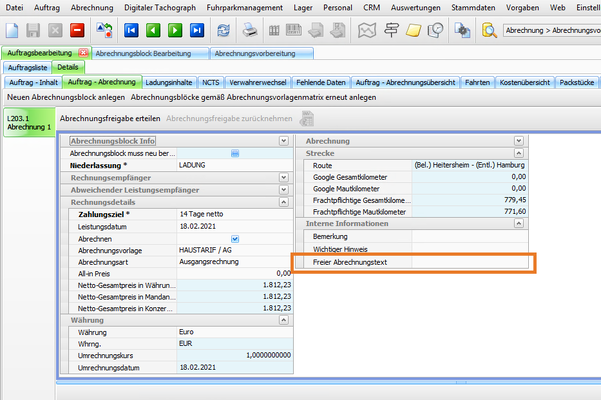Go to previous record with green arrow
This screenshot has height=400, width=601.
(x=152, y=31)
